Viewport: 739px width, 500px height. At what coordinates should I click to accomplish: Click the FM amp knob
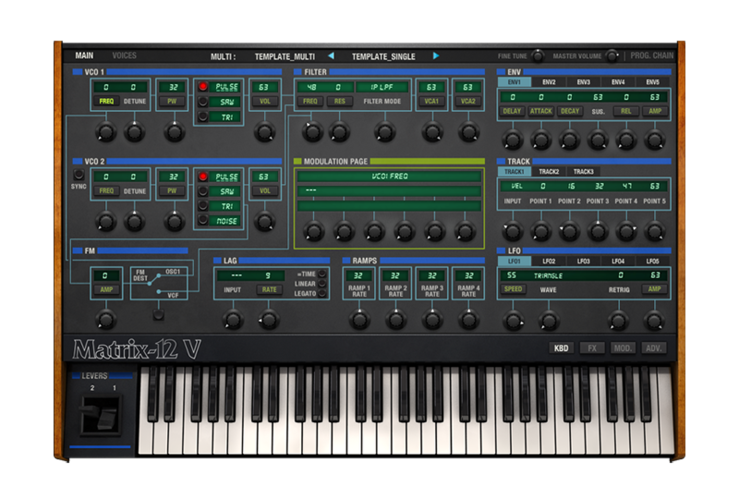[x=106, y=320]
